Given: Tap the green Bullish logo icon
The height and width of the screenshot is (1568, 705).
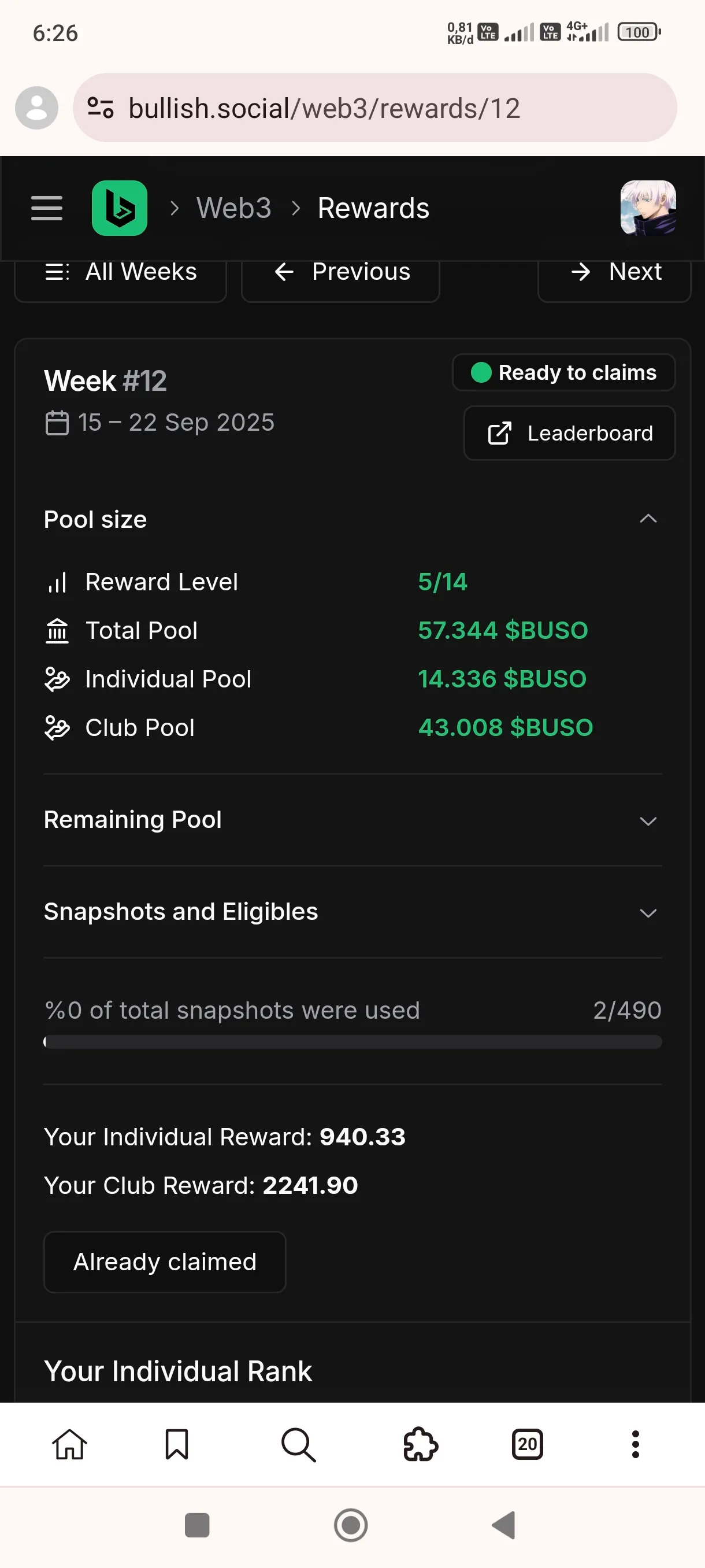Looking at the screenshot, I should tap(119, 208).
